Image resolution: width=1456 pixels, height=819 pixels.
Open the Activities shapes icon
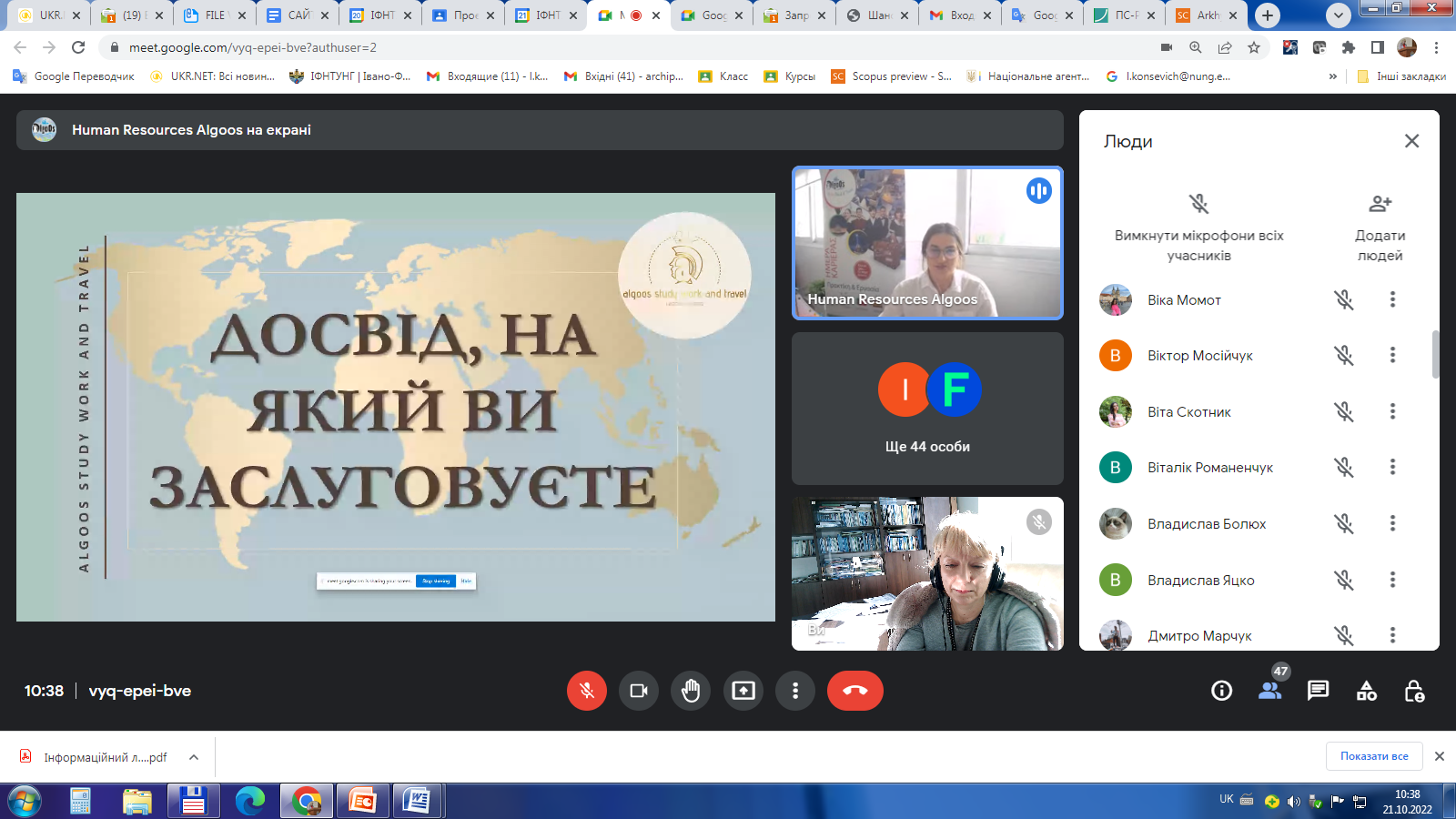pyautogui.click(x=1366, y=691)
